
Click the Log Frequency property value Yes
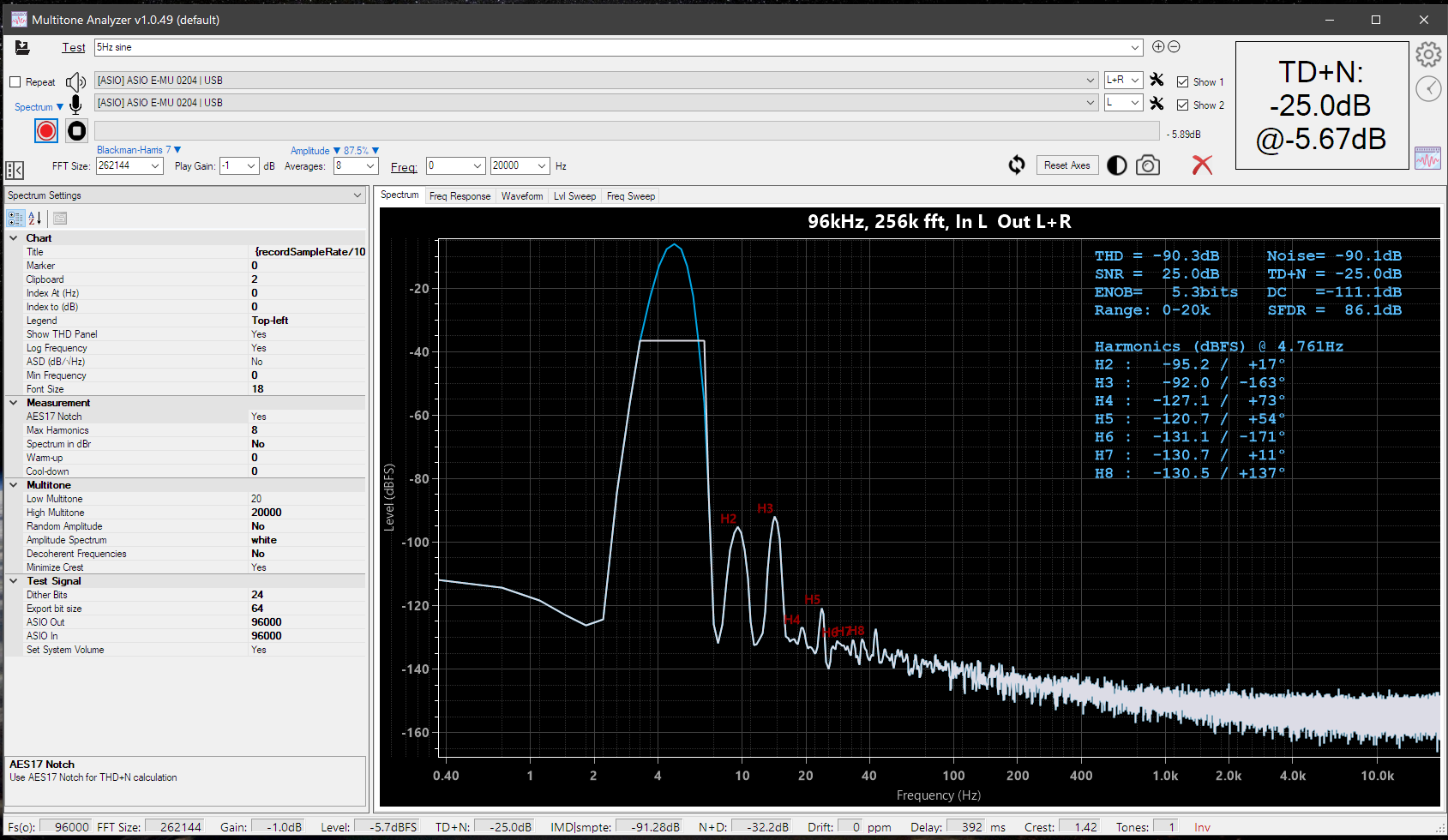(259, 348)
